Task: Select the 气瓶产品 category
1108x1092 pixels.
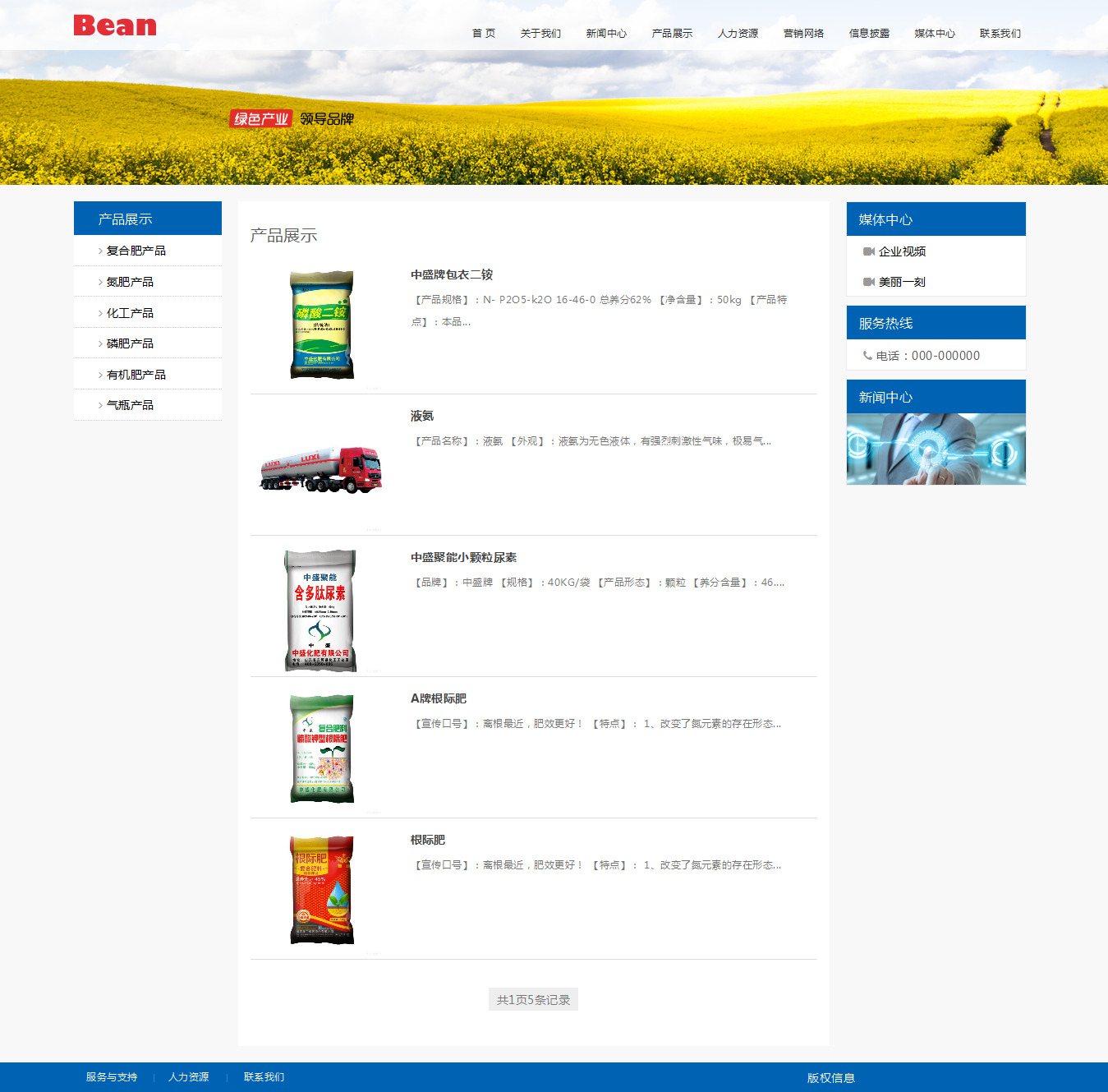Action: (130, 405)
